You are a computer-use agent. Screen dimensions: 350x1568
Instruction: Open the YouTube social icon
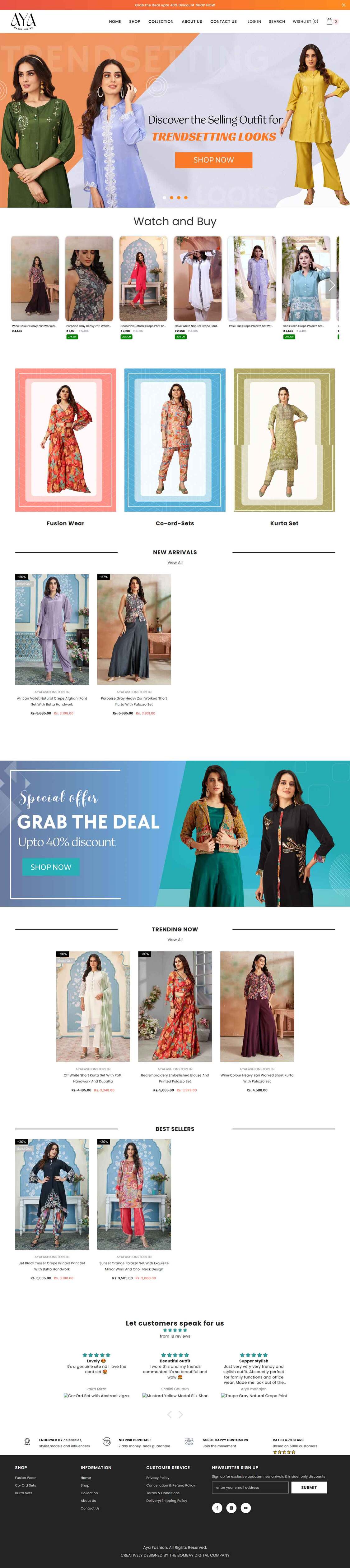[246, 1508]
